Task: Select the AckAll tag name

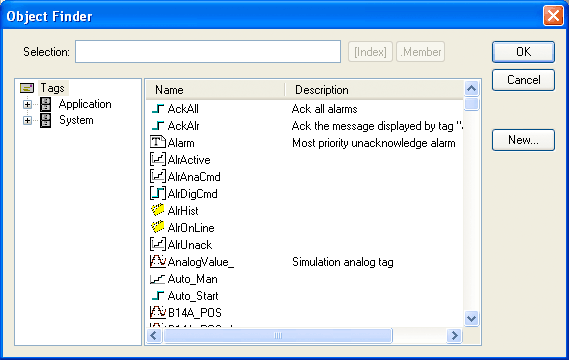Action: tap(183, 109)
